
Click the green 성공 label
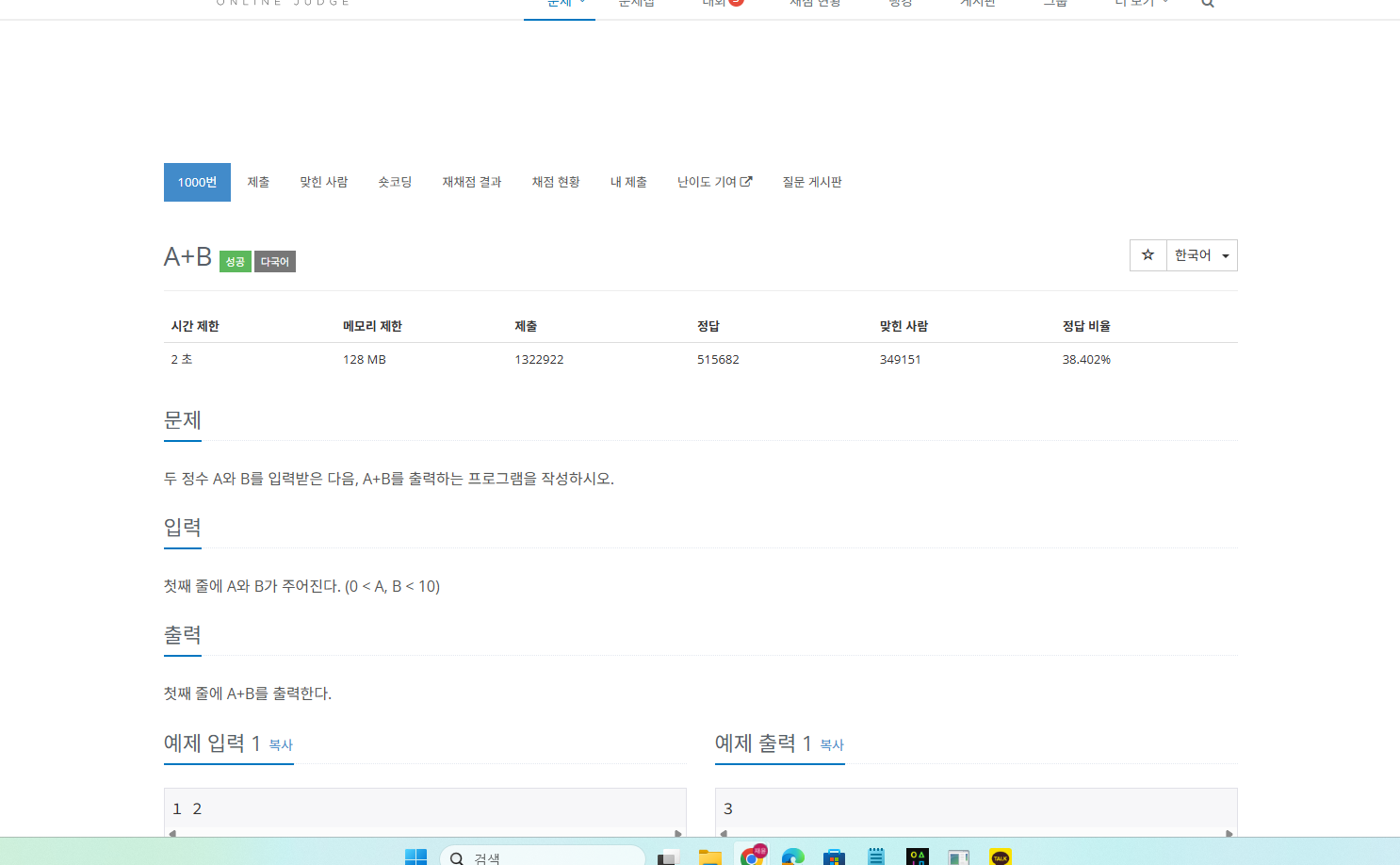click(236, 261)
